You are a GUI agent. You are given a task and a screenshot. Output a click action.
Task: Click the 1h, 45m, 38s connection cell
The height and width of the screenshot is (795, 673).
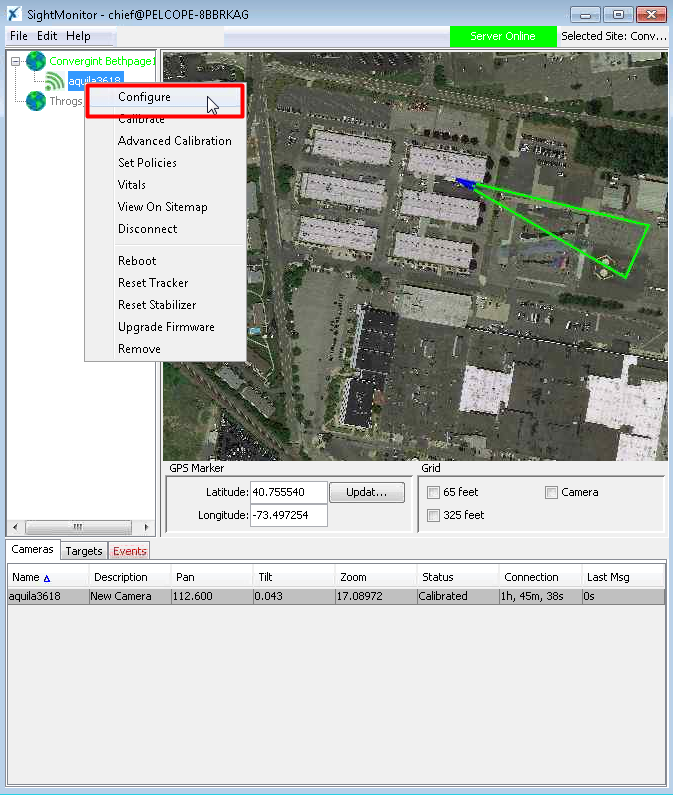(540, 596)
